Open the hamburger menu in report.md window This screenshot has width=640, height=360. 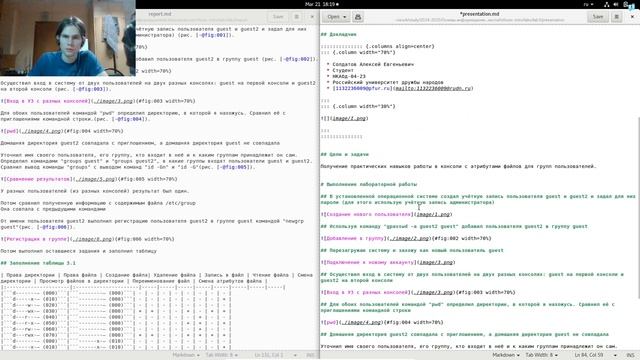coord(297,17)
